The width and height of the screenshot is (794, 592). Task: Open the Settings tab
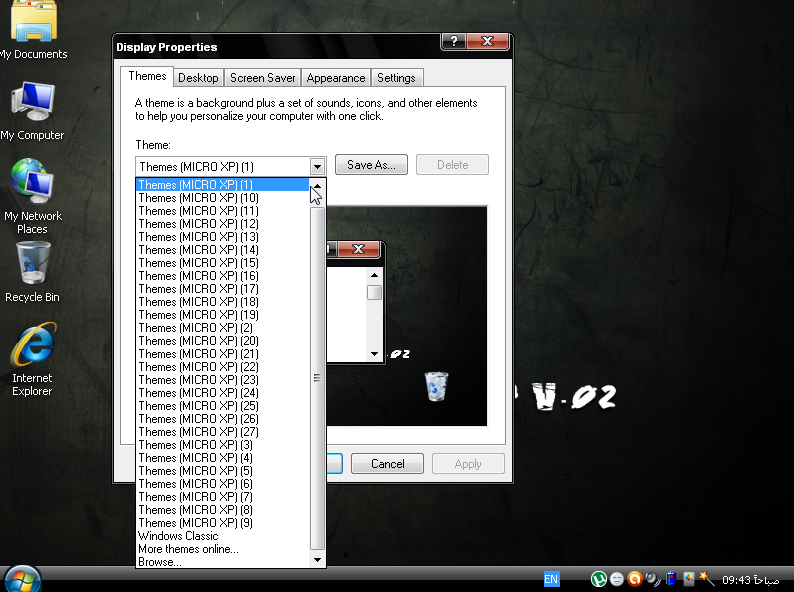396,78
